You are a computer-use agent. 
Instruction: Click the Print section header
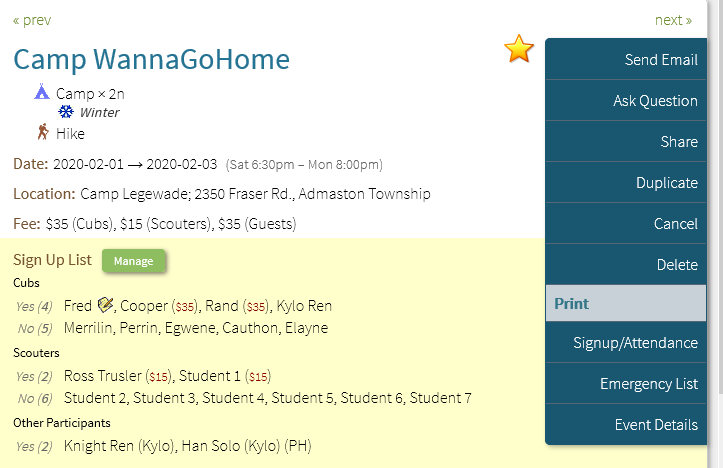626,303
